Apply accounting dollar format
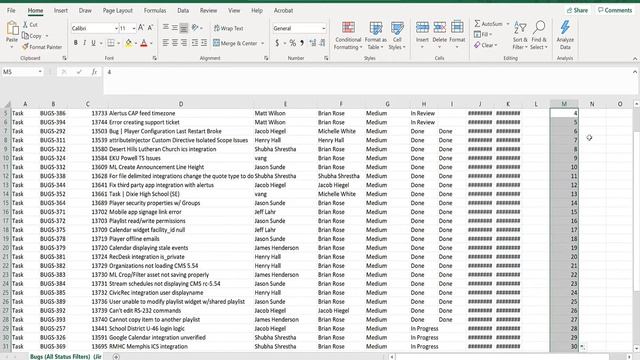Viewport: 640px width, 360px height. point(277,43)
